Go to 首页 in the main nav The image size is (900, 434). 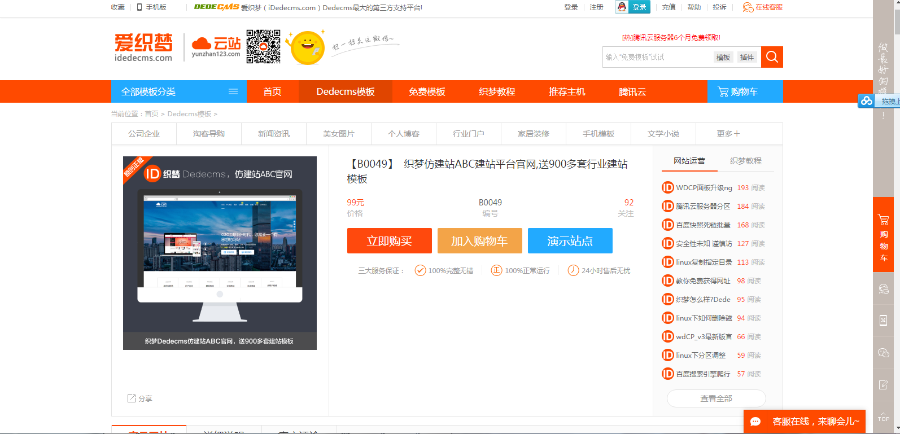coord(273,92)
